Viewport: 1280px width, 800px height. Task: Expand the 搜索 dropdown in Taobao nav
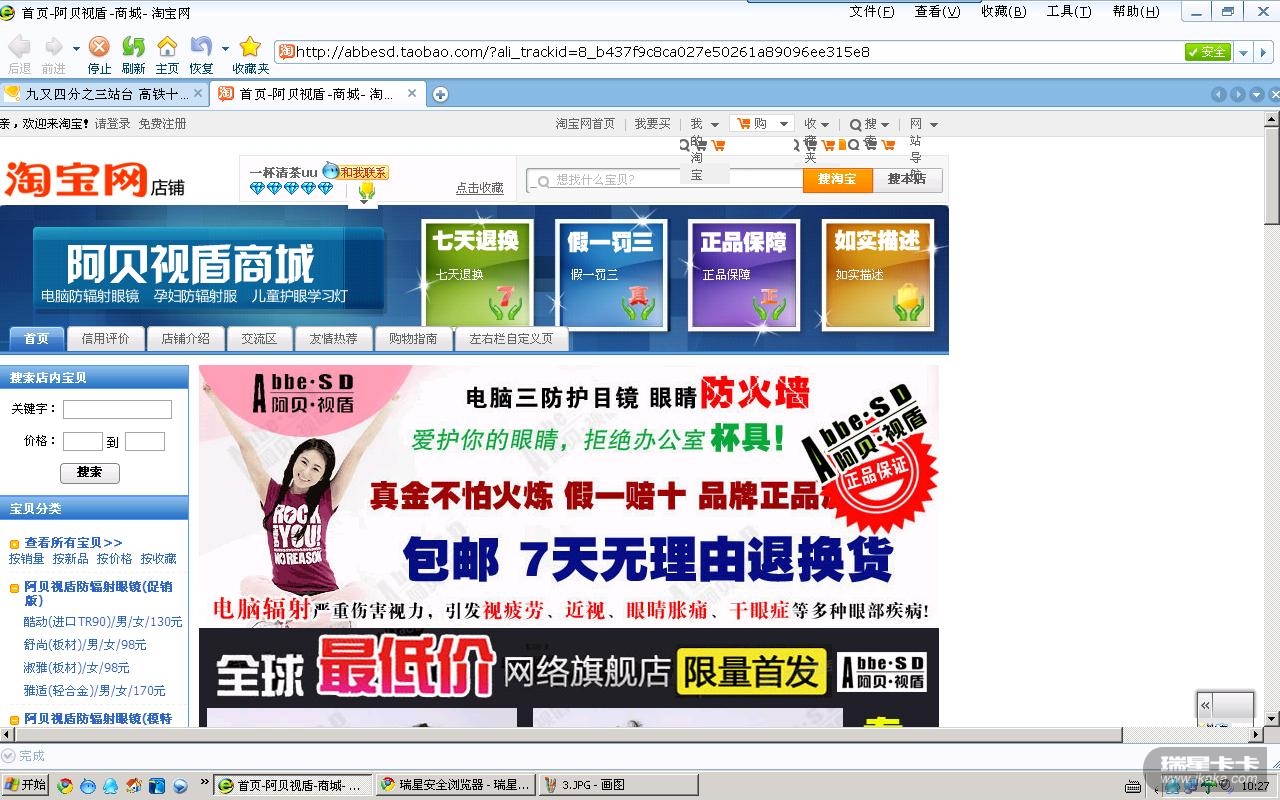coord(884,125)
